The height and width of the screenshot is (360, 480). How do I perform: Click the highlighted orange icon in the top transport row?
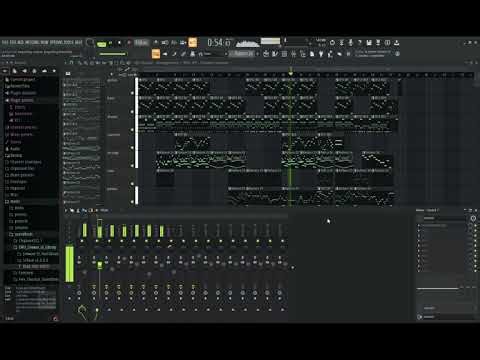click(193, 43)
